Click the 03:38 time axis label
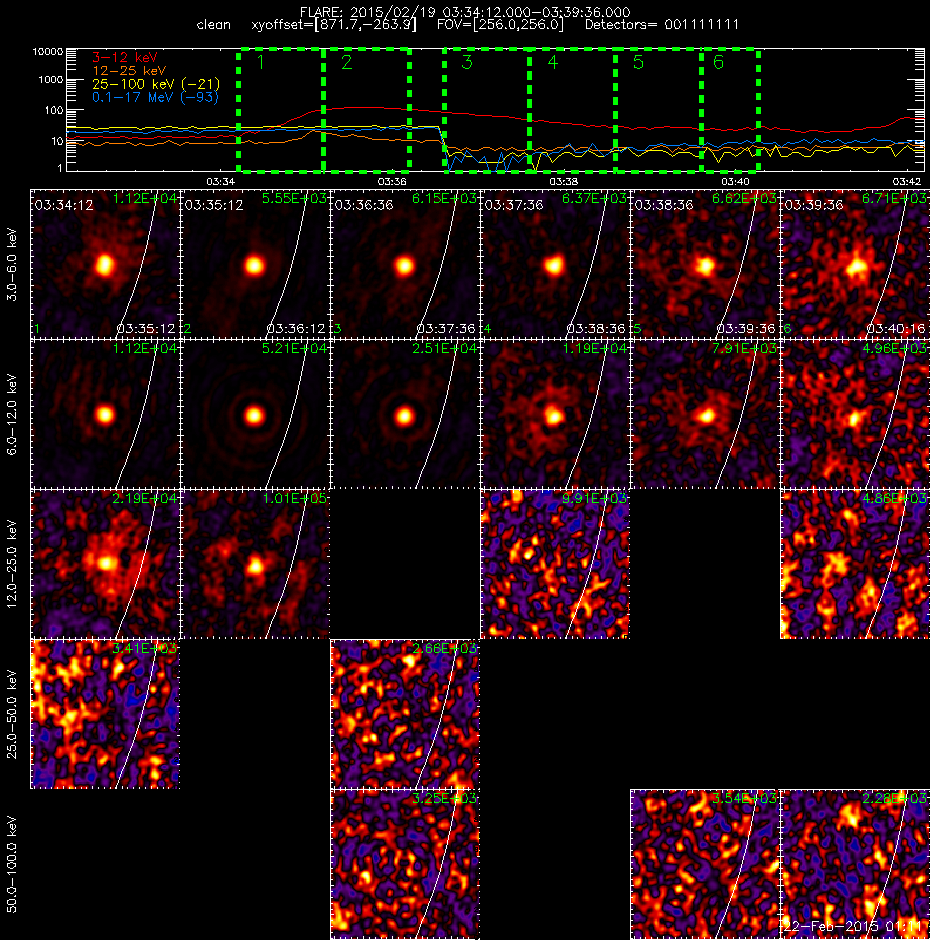This screenshot has height=940, width=930. tap(564, 181)
